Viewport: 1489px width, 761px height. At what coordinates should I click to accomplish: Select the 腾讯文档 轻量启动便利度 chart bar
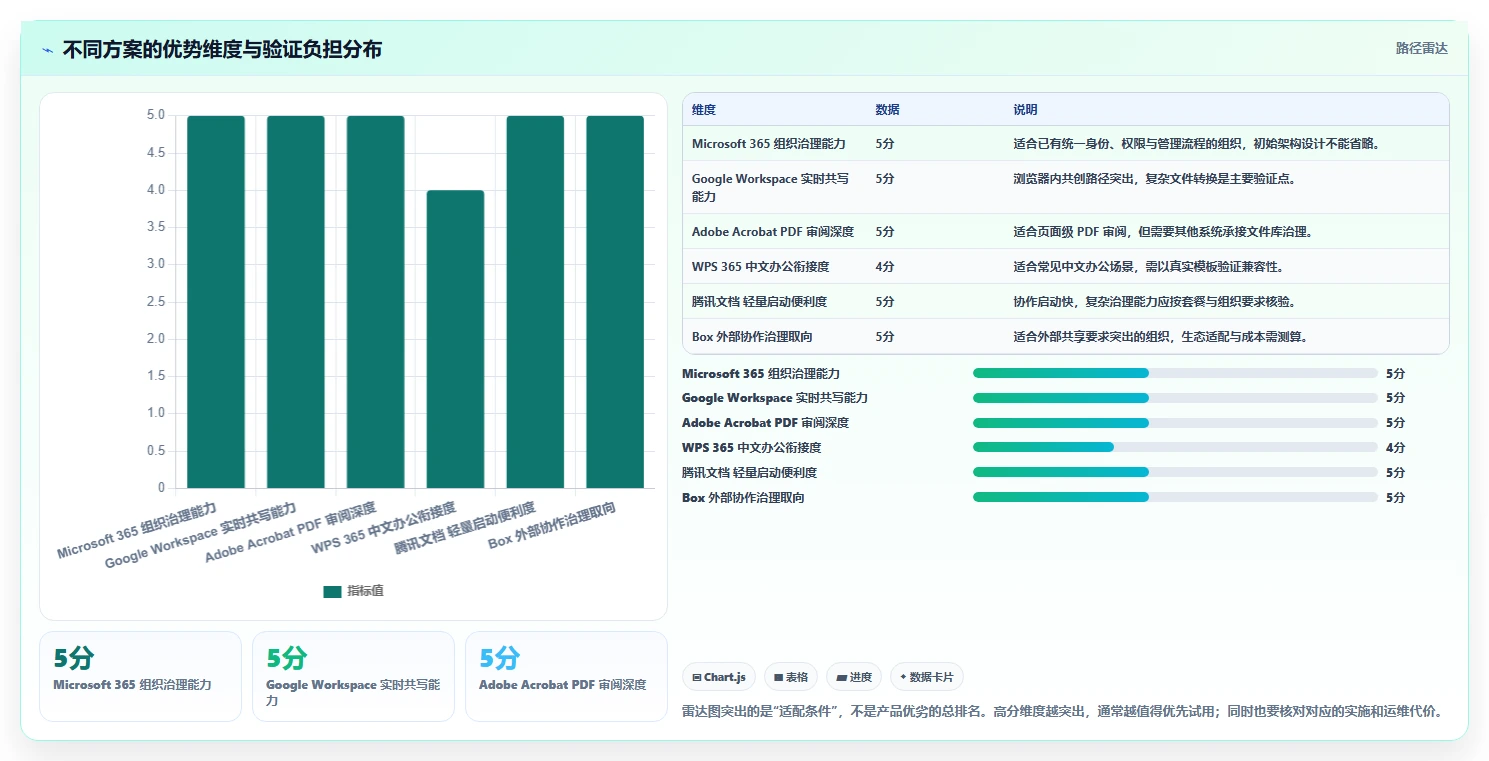pos(535,302)
